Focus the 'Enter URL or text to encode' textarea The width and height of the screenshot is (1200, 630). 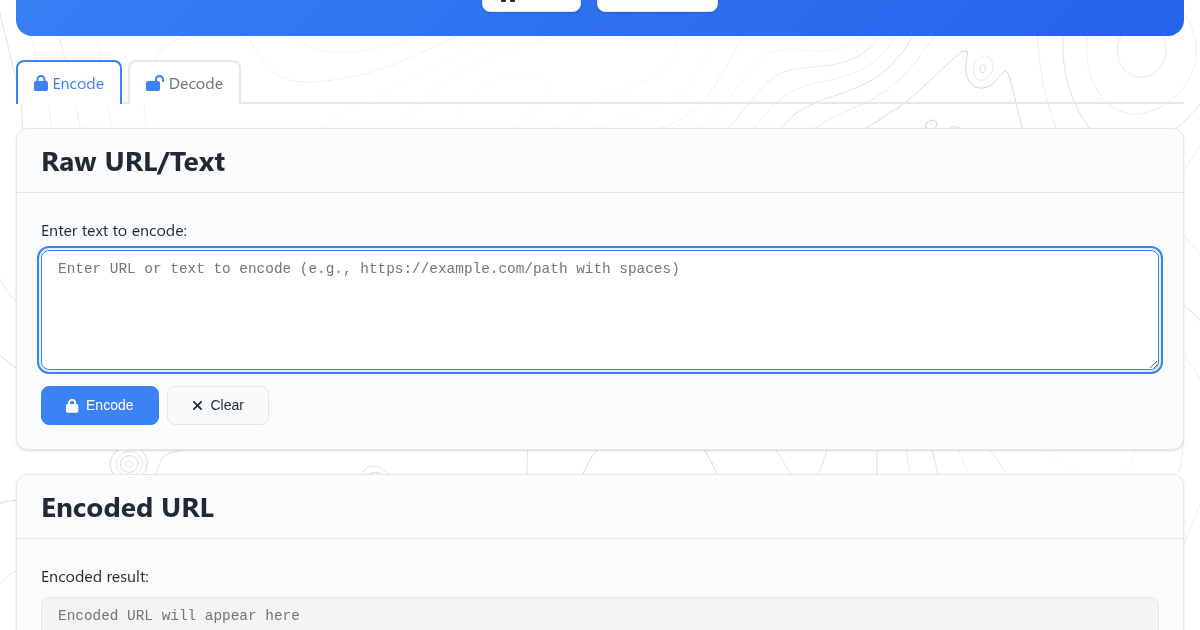pyautogui.click(x=600, y=310)
